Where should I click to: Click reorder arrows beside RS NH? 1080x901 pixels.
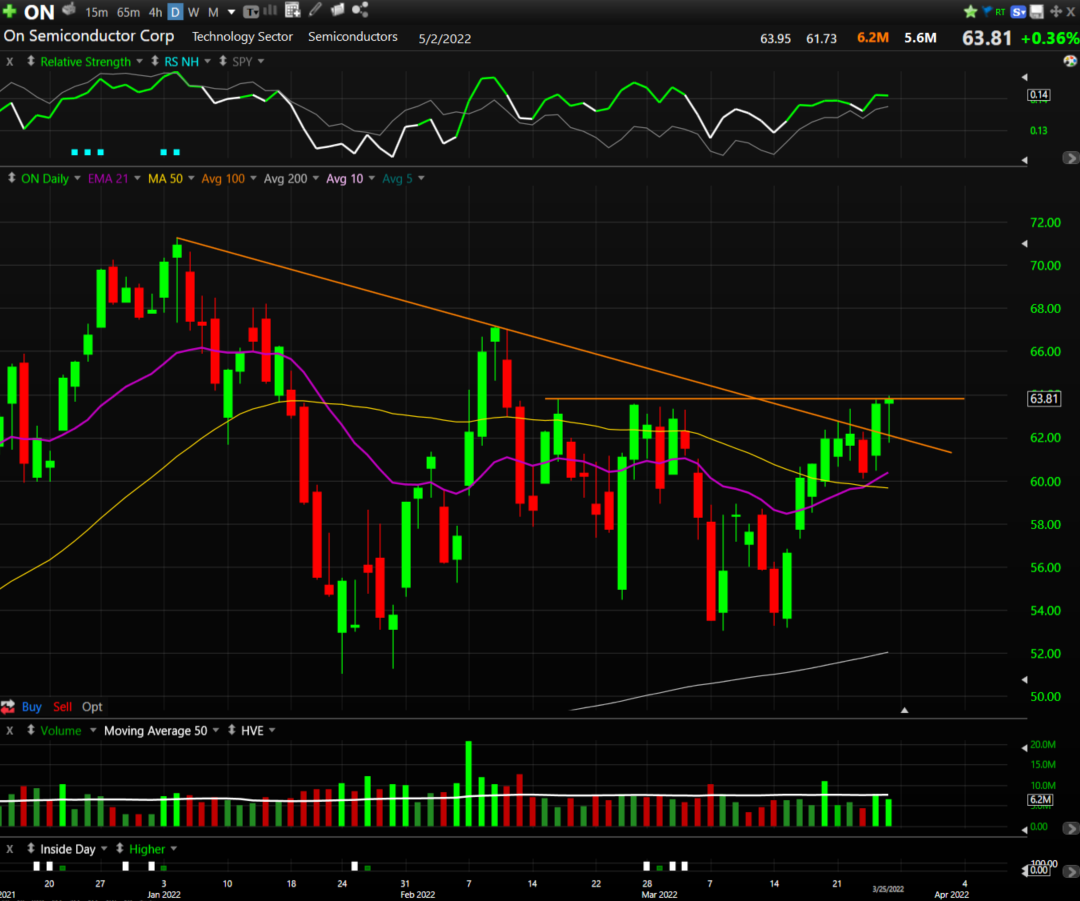pyautogui.click(x=155, y=61)
